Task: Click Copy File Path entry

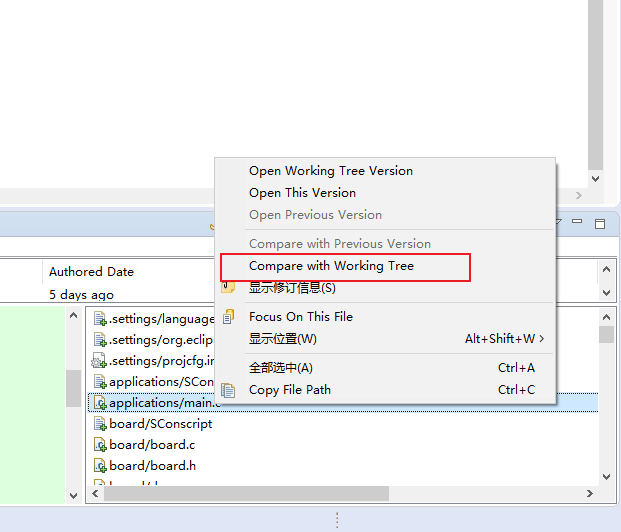Action: [290, 390]
